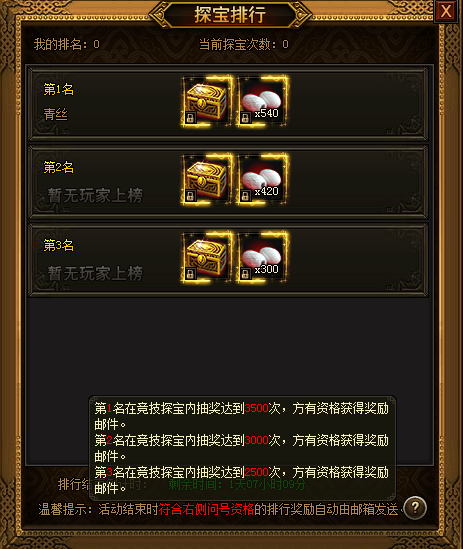Select the 第2名 ranking row label

(58, 167)
